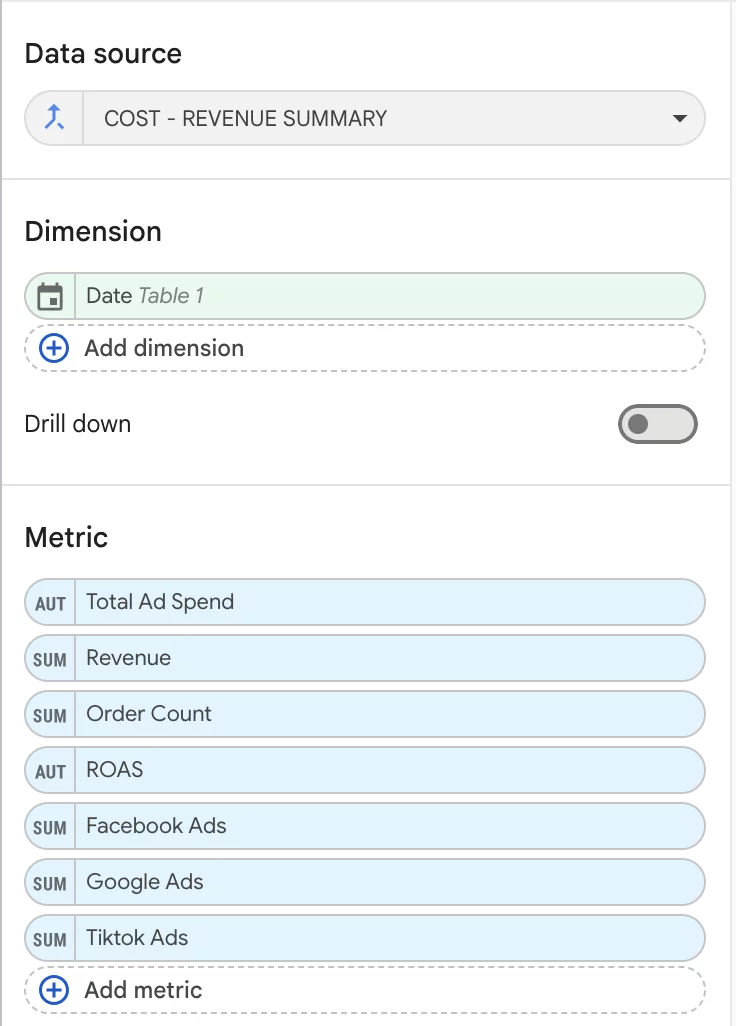The width and height of the screenshot is (736, 1026).
Task: Select the ROAS metric chip
Action: point(365,770)
